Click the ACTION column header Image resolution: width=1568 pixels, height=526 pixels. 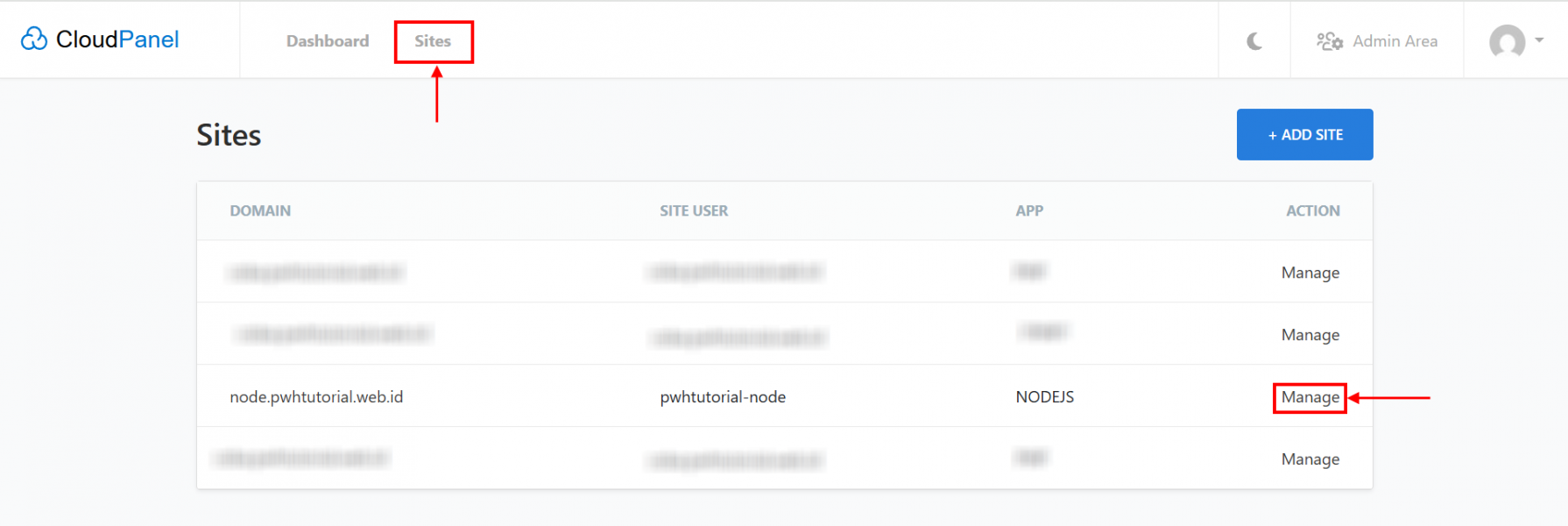(1312, 210)
